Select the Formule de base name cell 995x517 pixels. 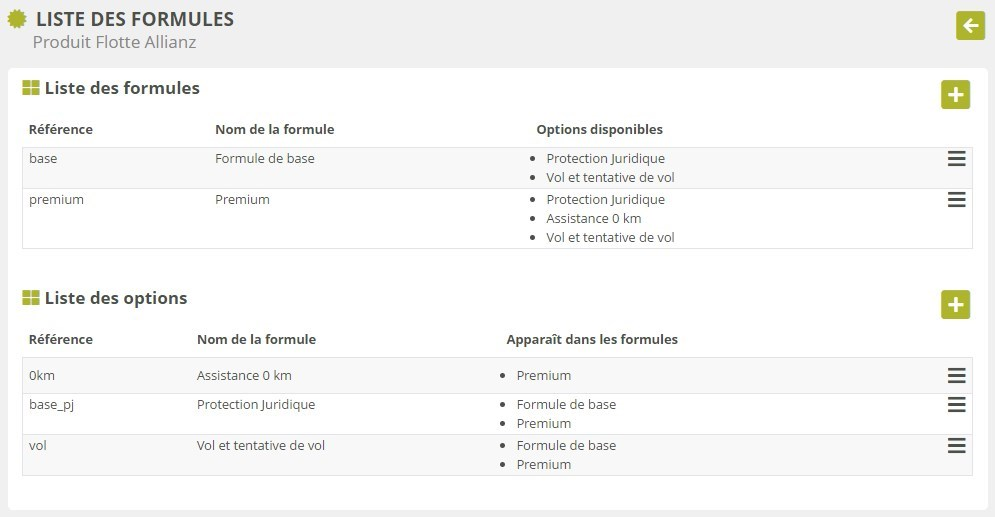265,158
